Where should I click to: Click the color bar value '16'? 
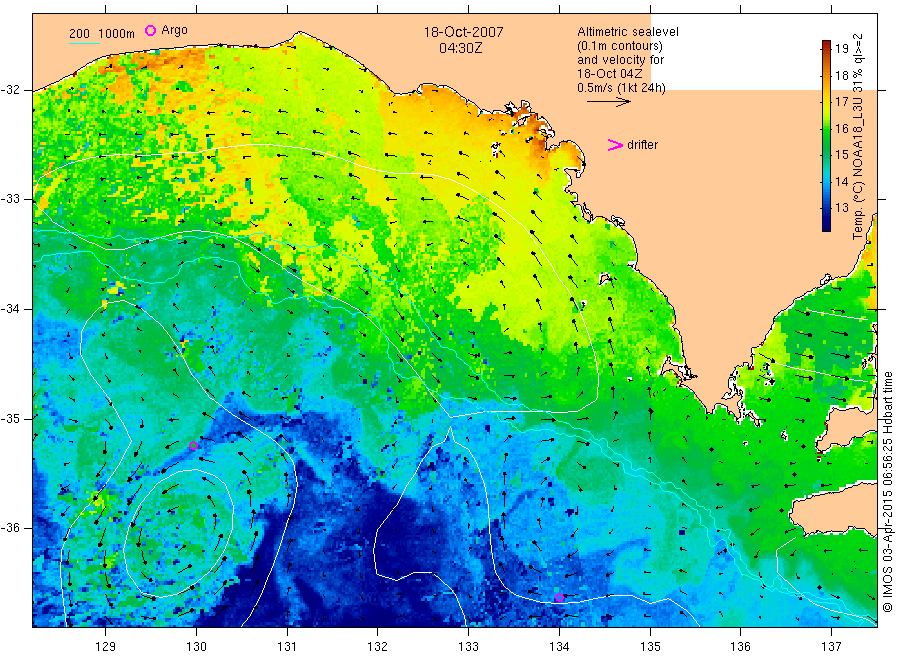pyautogui.click(x=841, y=128)
